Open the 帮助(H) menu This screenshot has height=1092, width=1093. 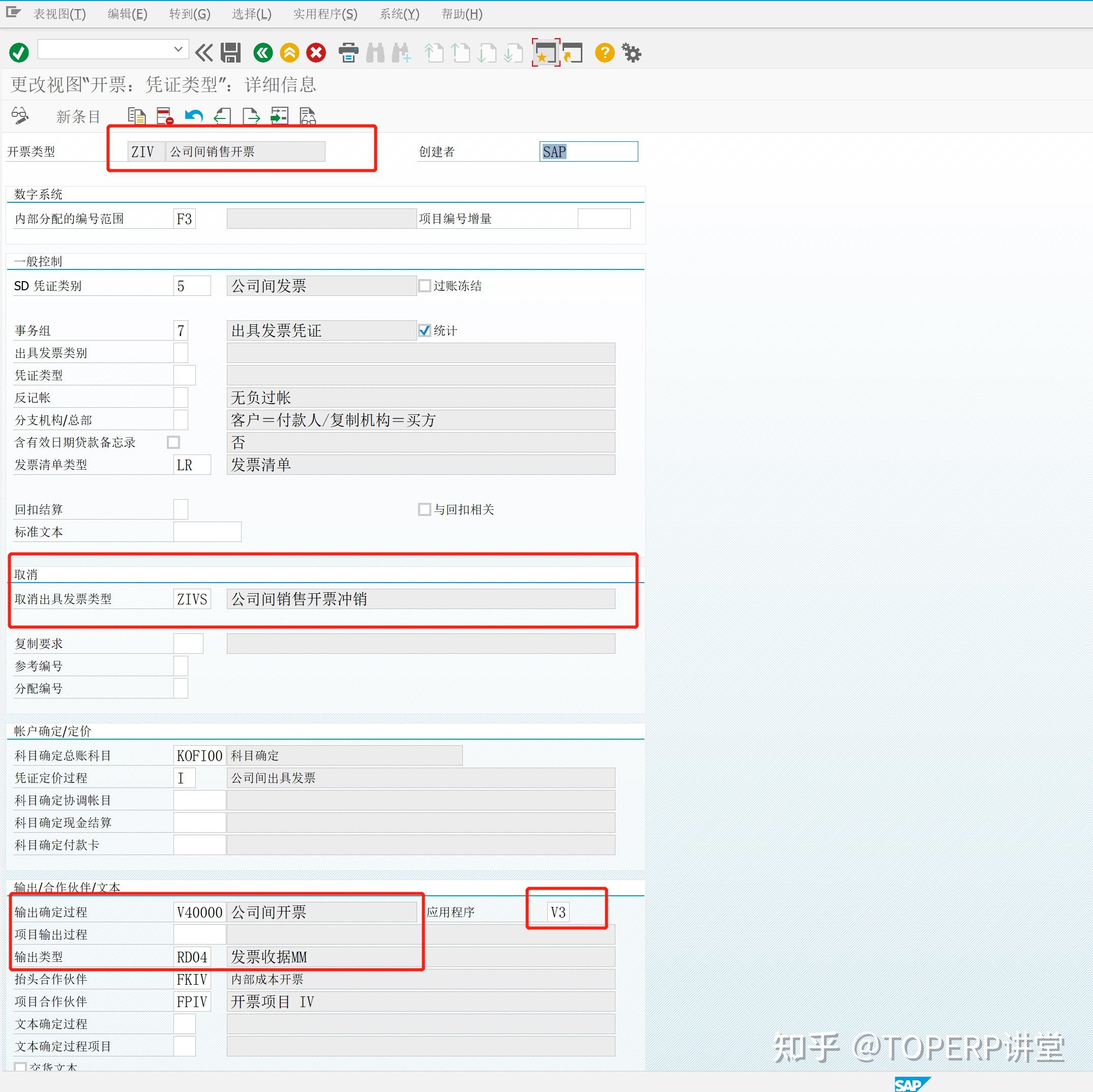(x=462, y=14)
